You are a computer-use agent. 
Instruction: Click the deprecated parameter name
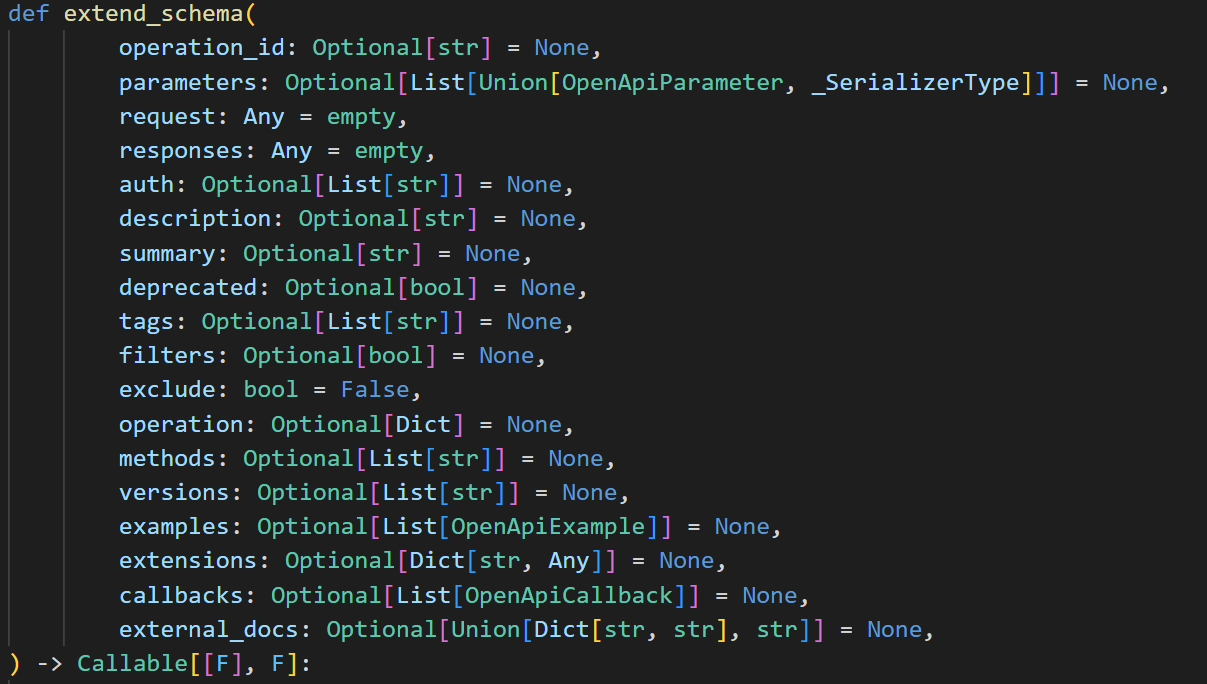(188, 288)
